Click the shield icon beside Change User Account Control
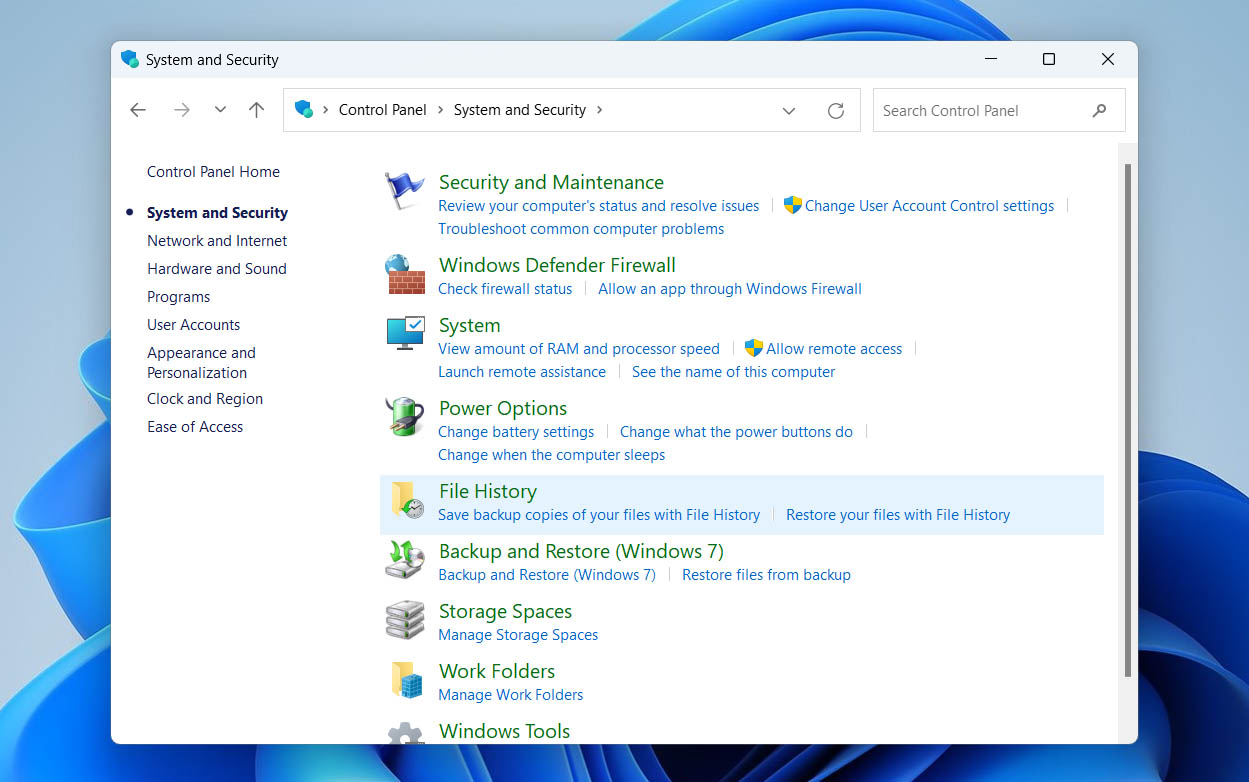1249x782 pixels. 793,205
